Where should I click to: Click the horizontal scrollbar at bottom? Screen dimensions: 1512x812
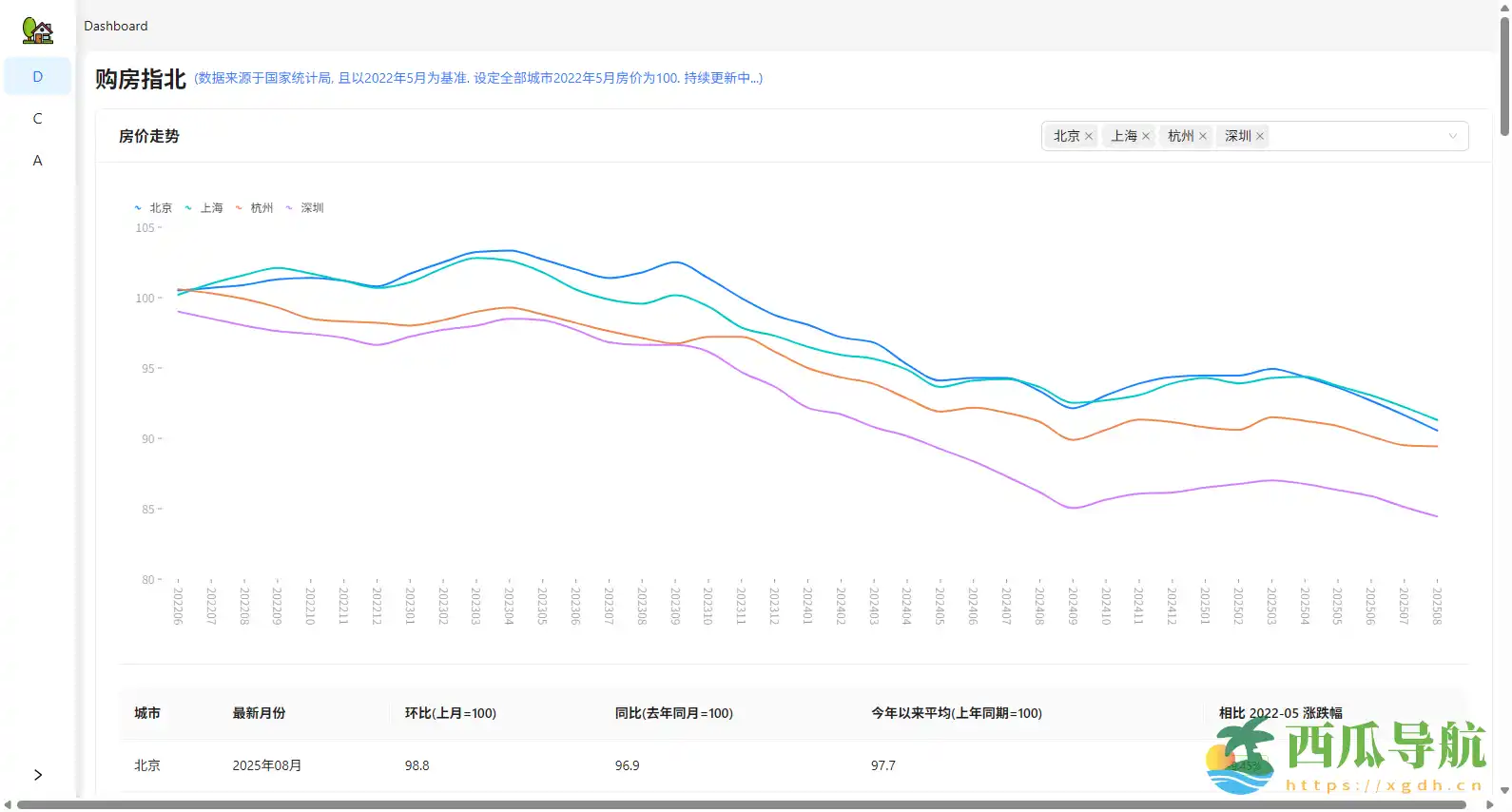coord(742,805)
